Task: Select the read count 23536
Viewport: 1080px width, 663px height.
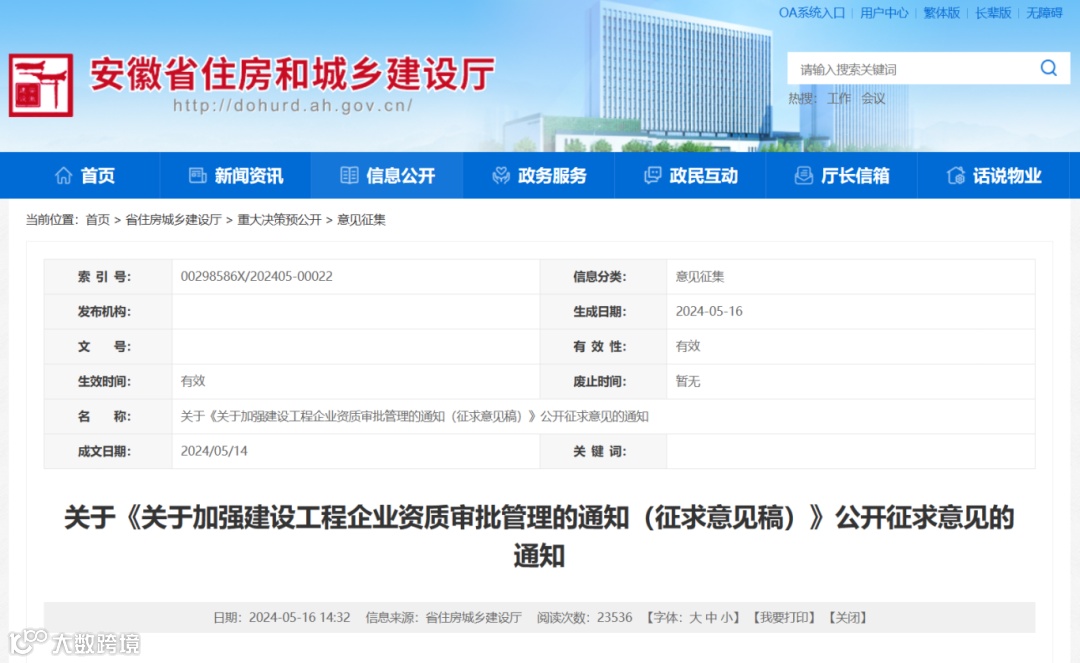Action: click(614, 618)
